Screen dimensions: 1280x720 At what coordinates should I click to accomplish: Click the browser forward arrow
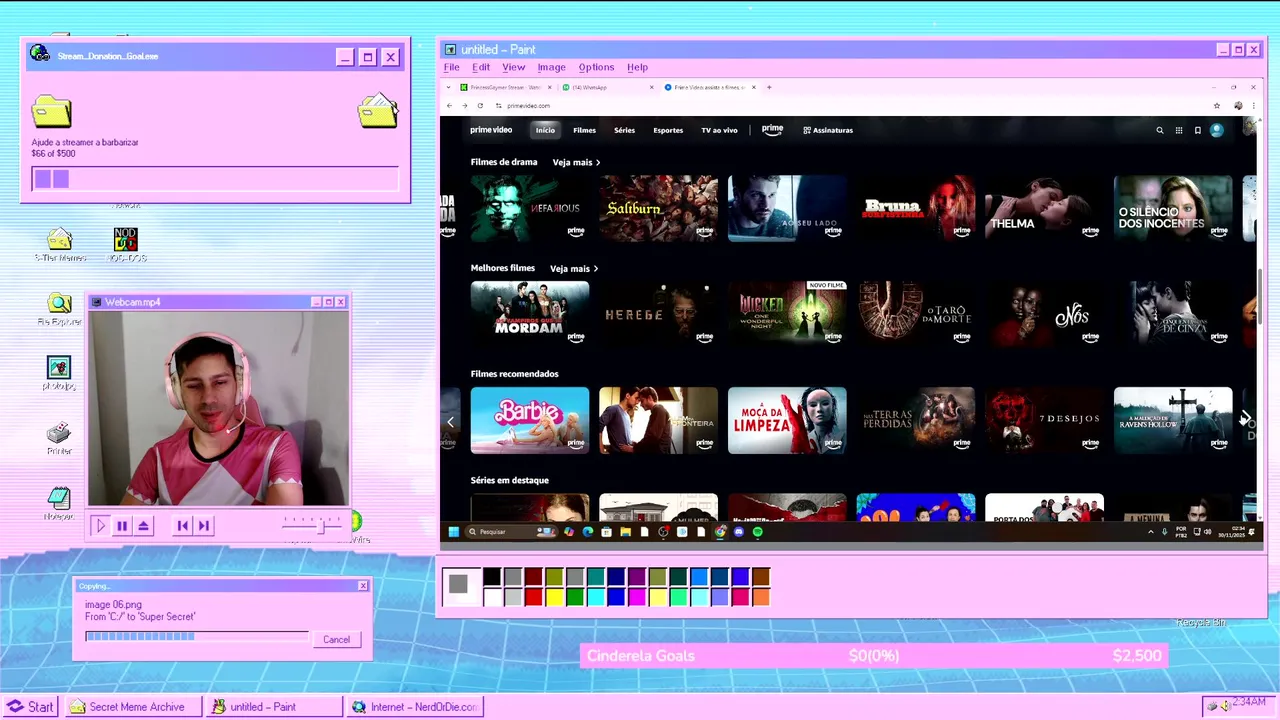click(464, 105)
